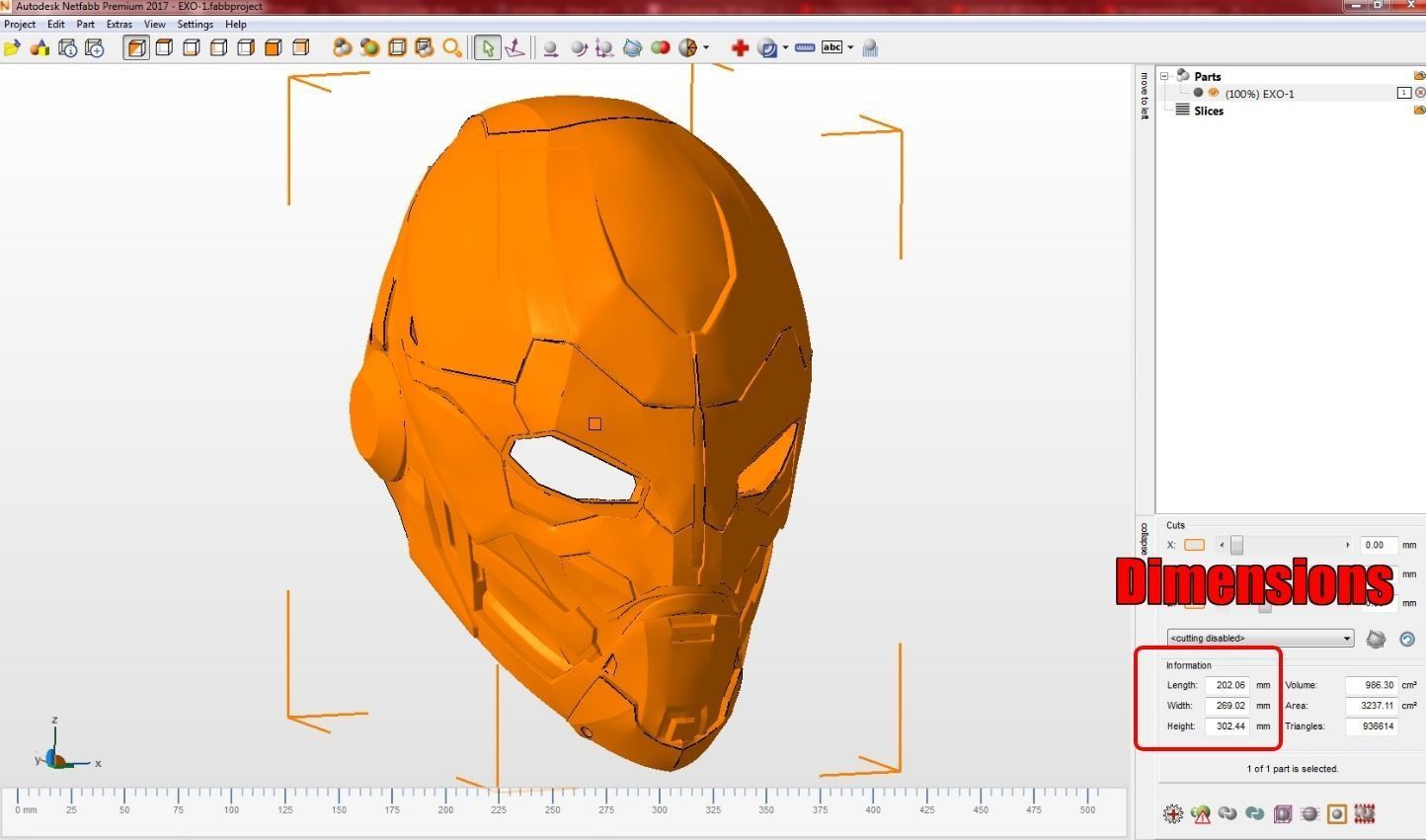Screen dimensions: 1426x840
Task: Run repair with the red cross icon
Action: click(x=740, y=47)
